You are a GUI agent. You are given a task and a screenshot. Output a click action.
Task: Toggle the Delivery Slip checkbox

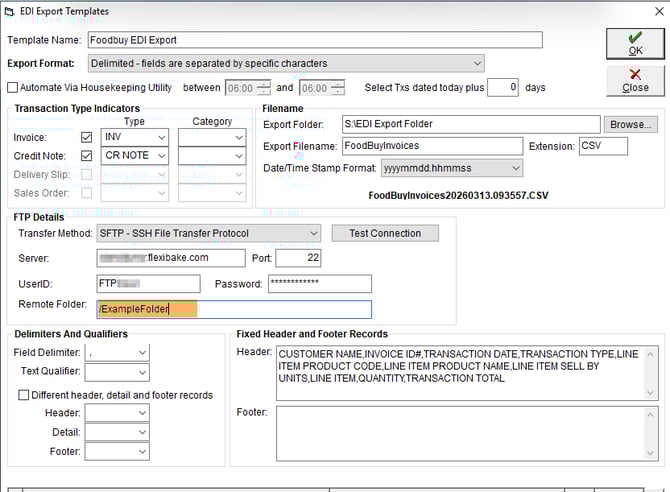tap(86, 174)
